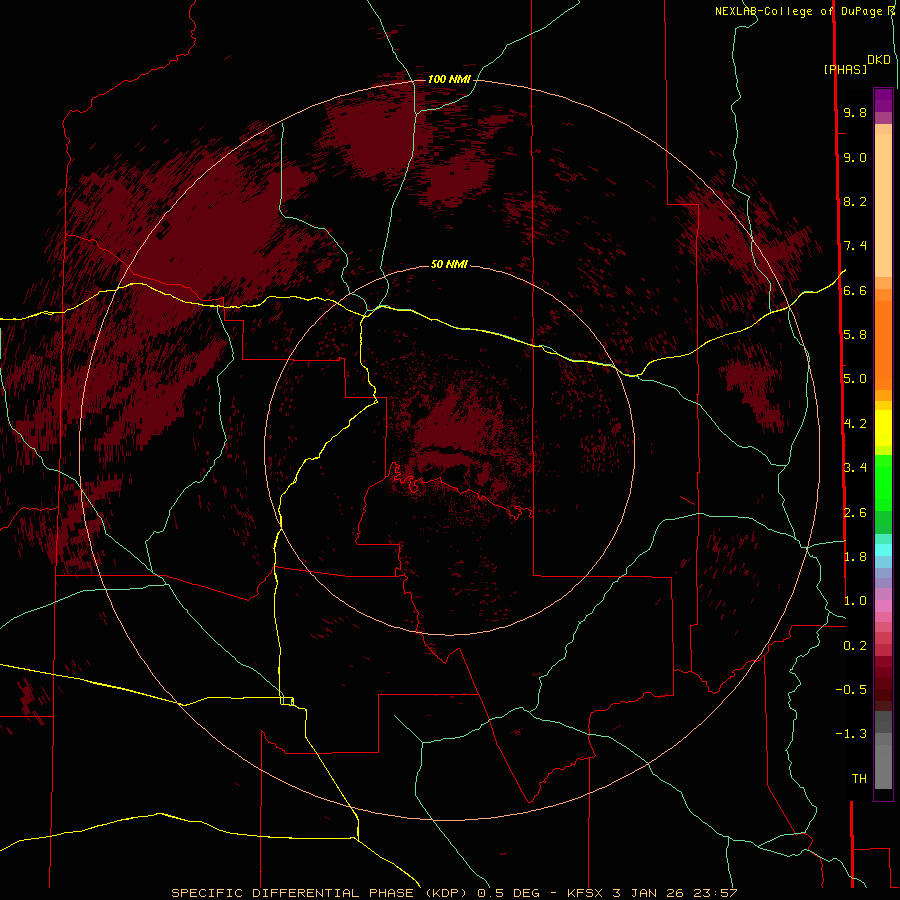The width and height of the screenshot is (900, 900).
Task: Click the 3.4 scale value
Action: click(x=855, y=468)
